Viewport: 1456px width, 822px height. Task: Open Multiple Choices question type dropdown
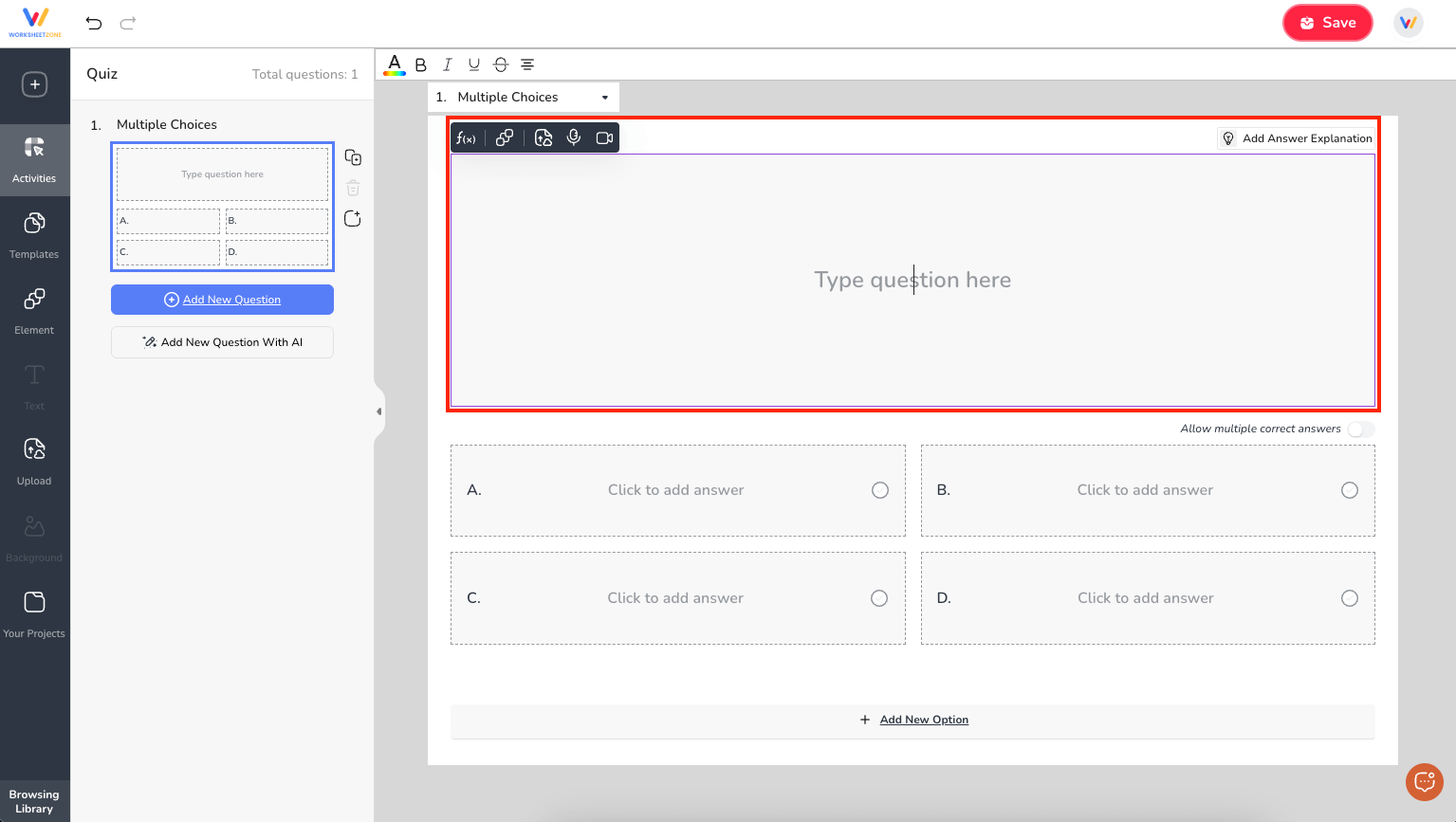pos(524,97)
